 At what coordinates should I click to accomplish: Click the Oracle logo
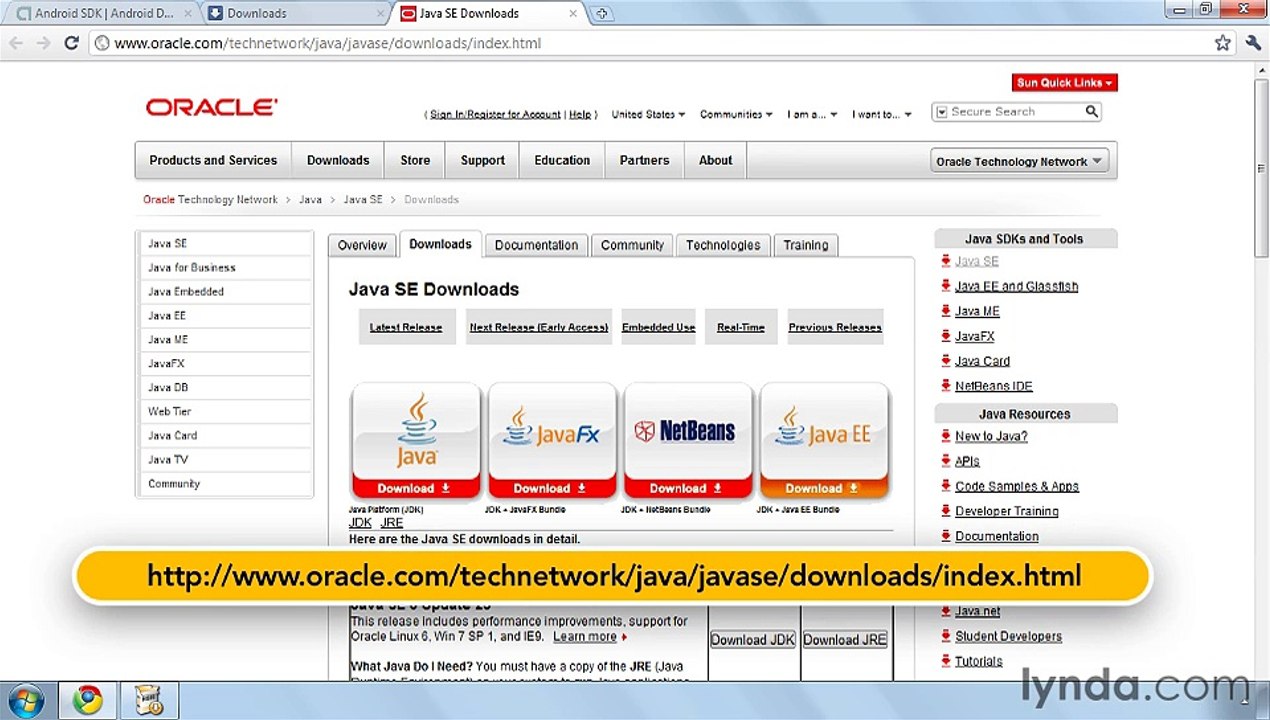(211, 107)
